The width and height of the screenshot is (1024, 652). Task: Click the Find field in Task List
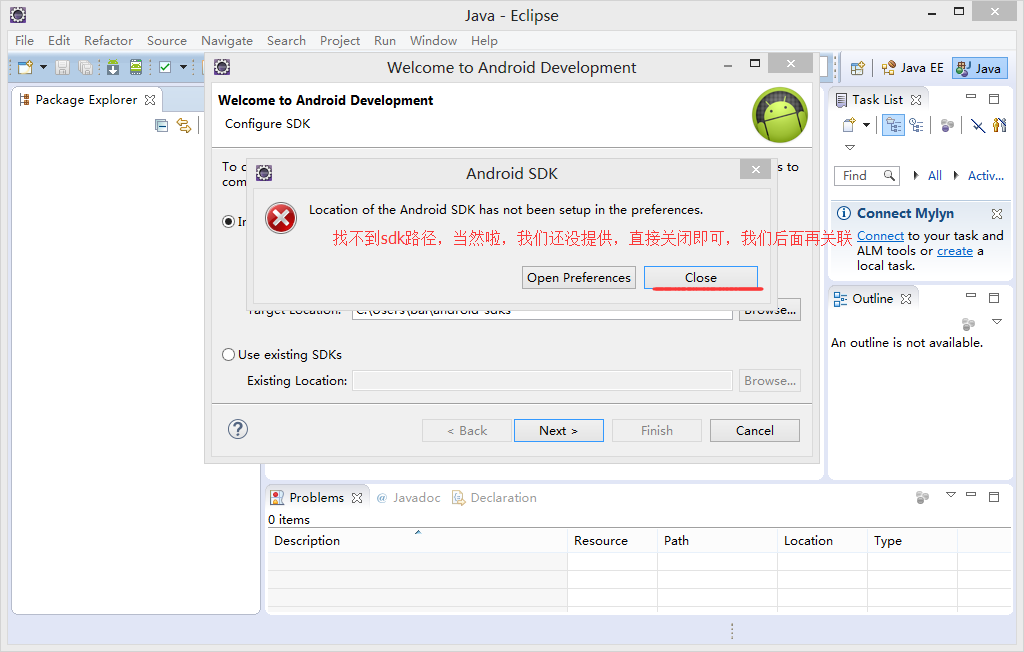click(x=867, y=176)
